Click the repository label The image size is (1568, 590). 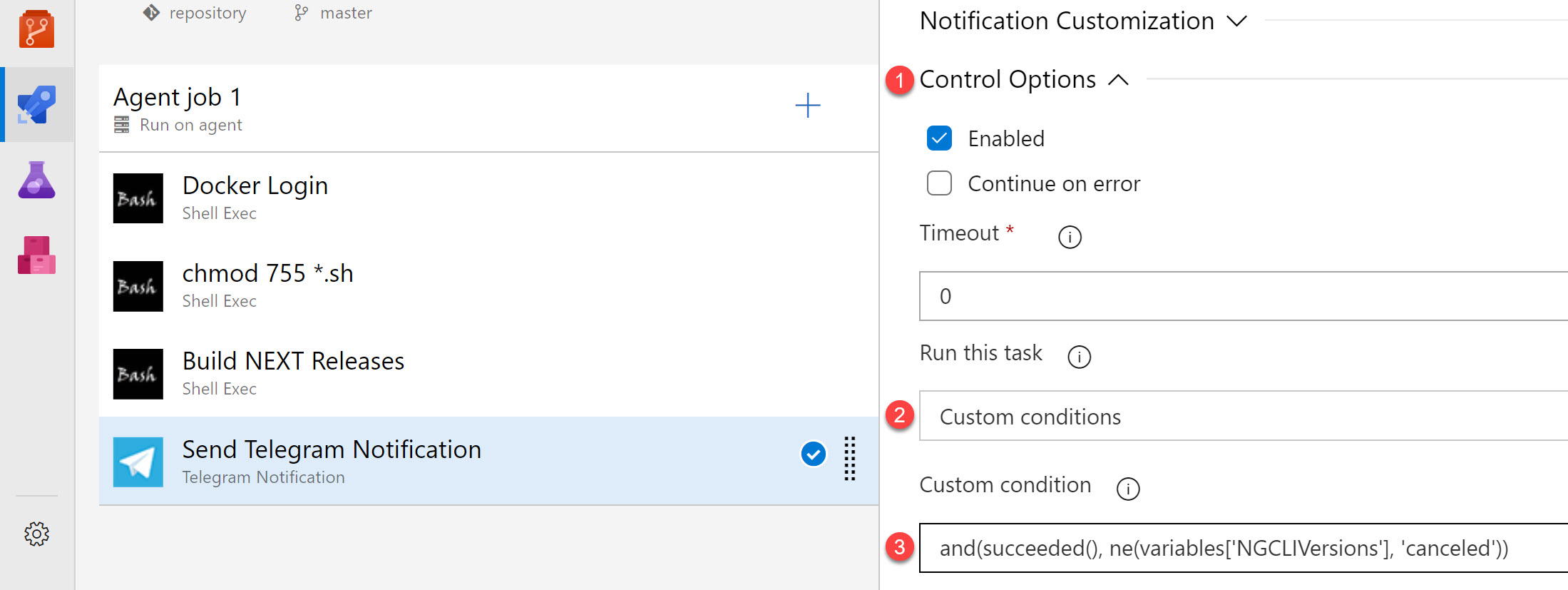[207, 14]
